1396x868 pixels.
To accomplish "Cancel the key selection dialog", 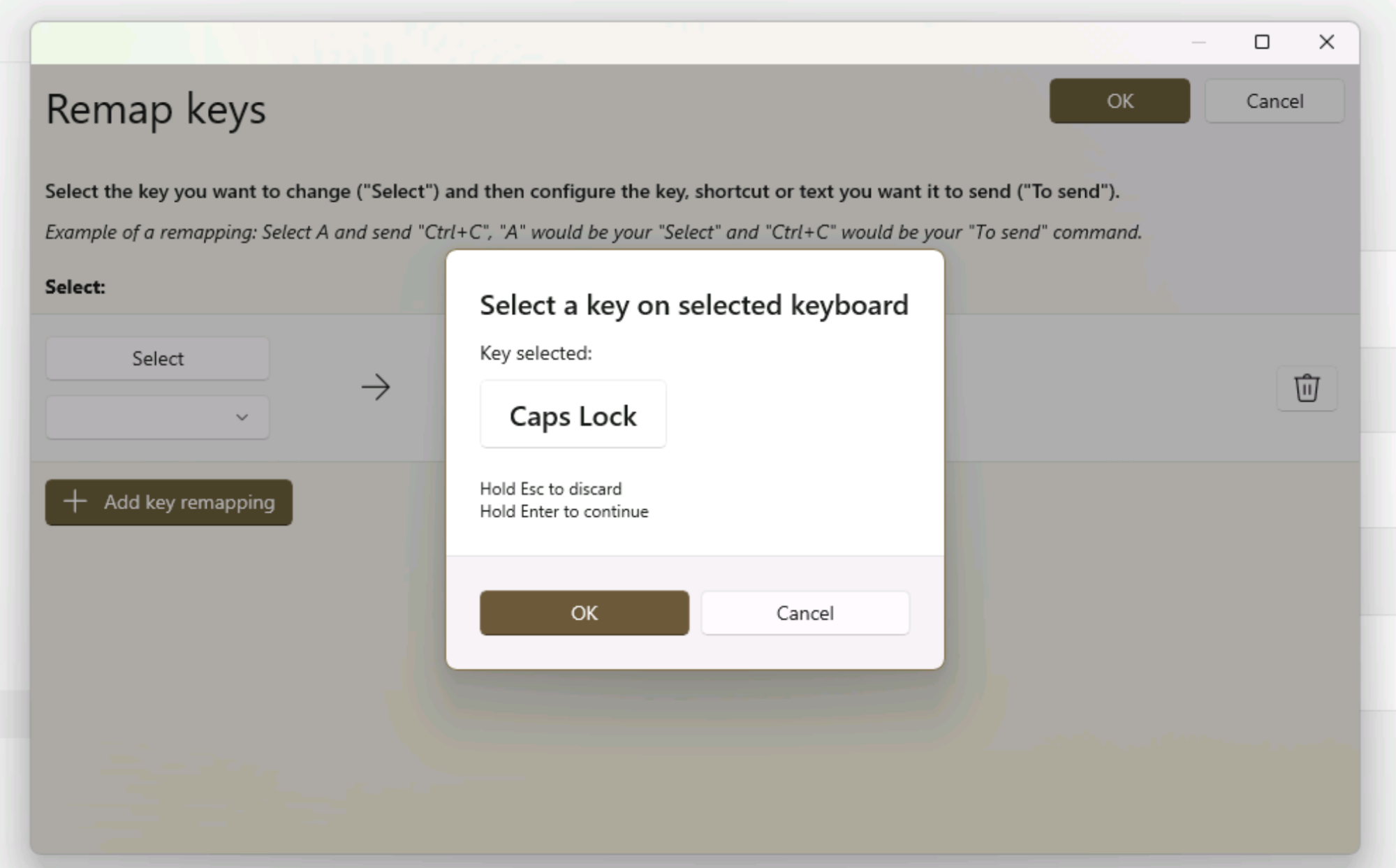I will pos(804,613).
